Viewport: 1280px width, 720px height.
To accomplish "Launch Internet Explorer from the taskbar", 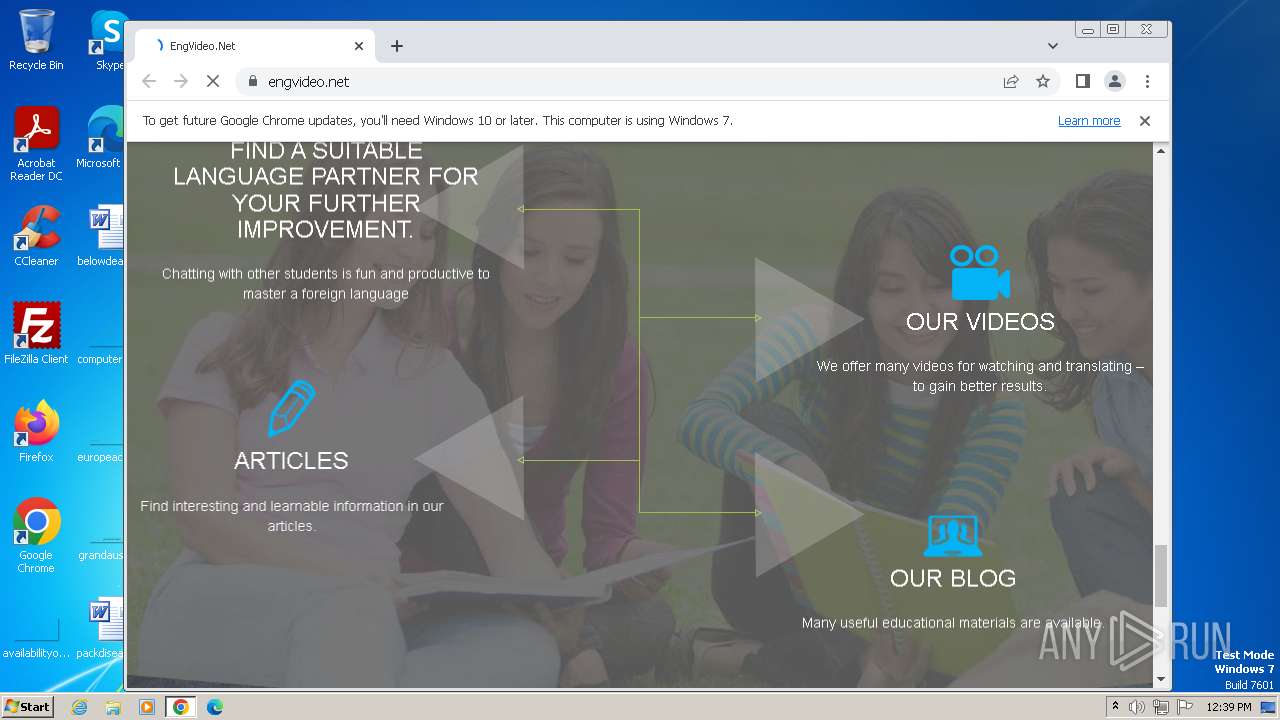I will point(80,707).
